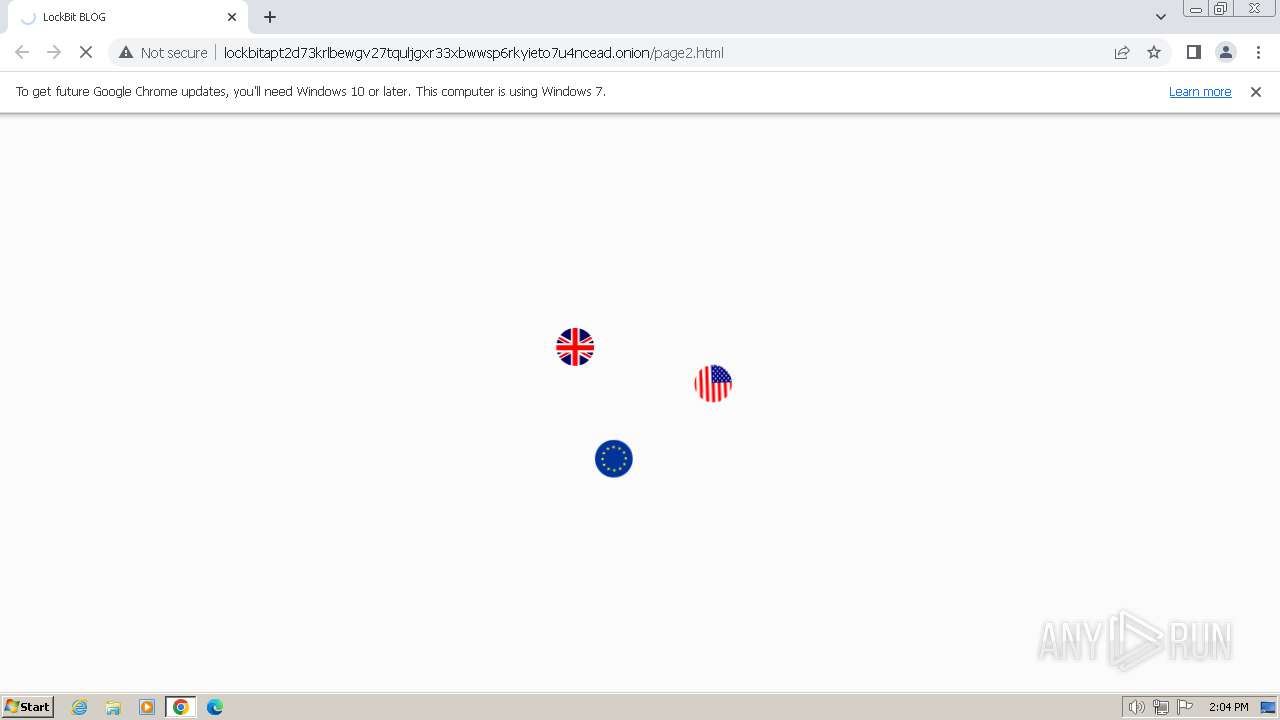Click the 2:04 PM clock

pyautogui.click(x=1228, y=707)
